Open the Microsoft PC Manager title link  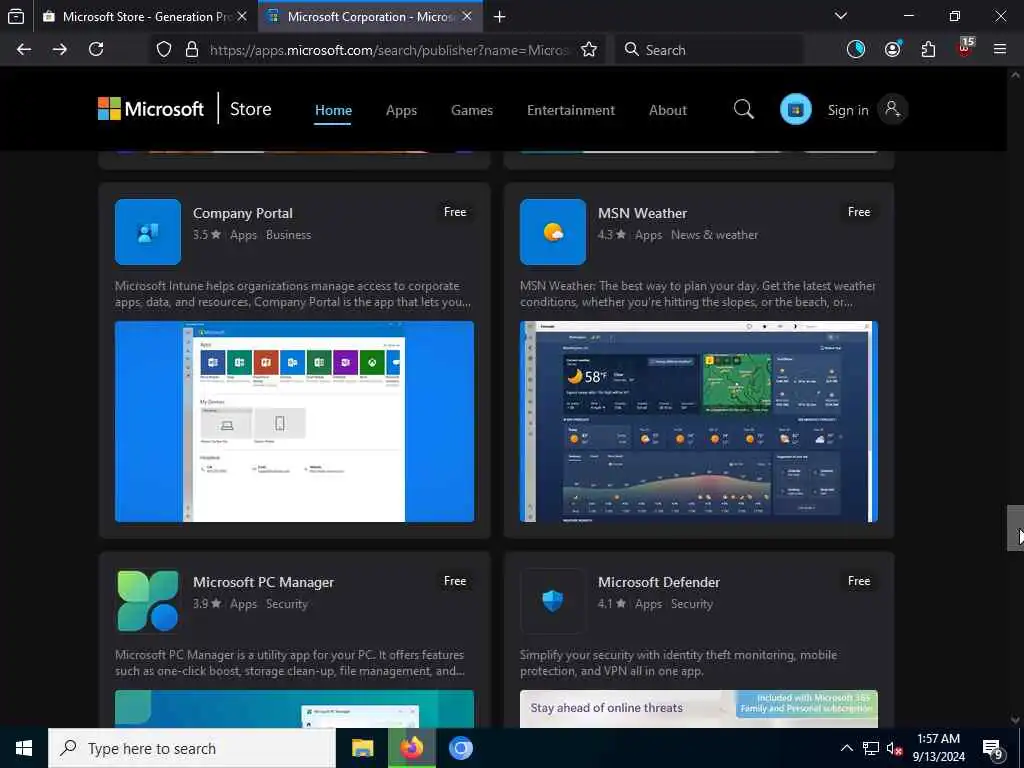pyautogui.click(x=263, y=583)
